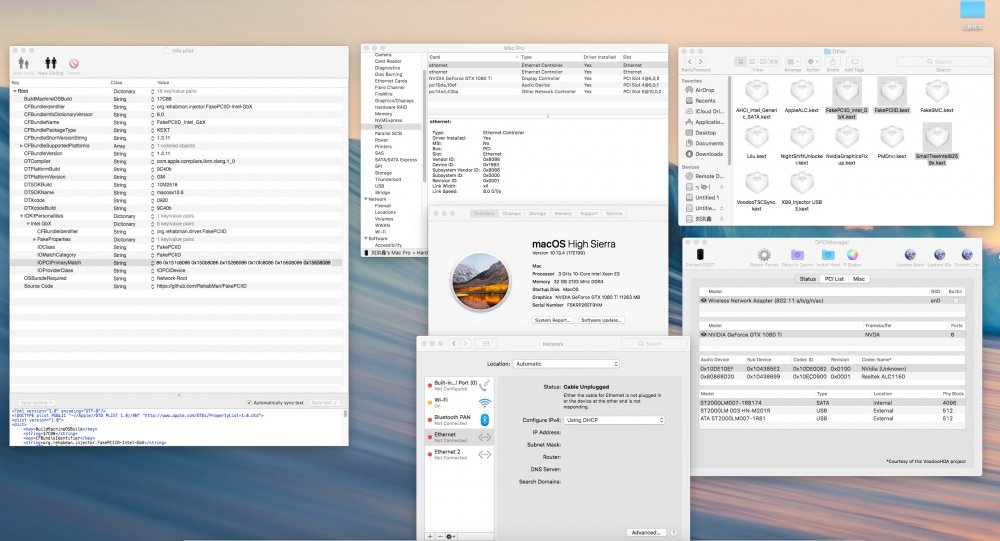Select NvidiaGraphicsFixup.kext file icon
Screen dimensions: 1000x541
[x=847, y=137]
